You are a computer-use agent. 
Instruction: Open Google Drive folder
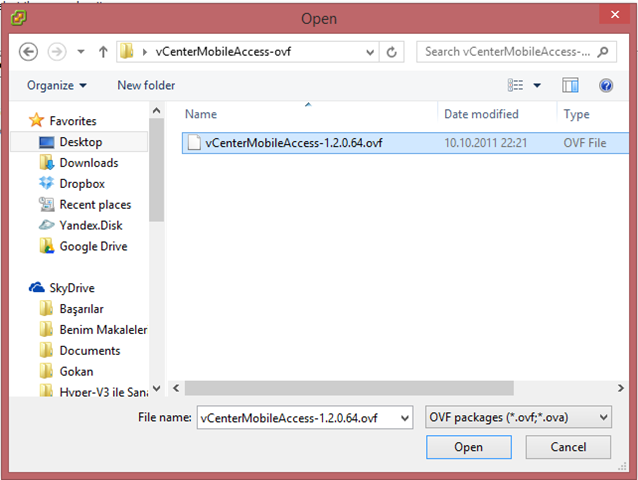pyautogui.click(x=94, y=247)
